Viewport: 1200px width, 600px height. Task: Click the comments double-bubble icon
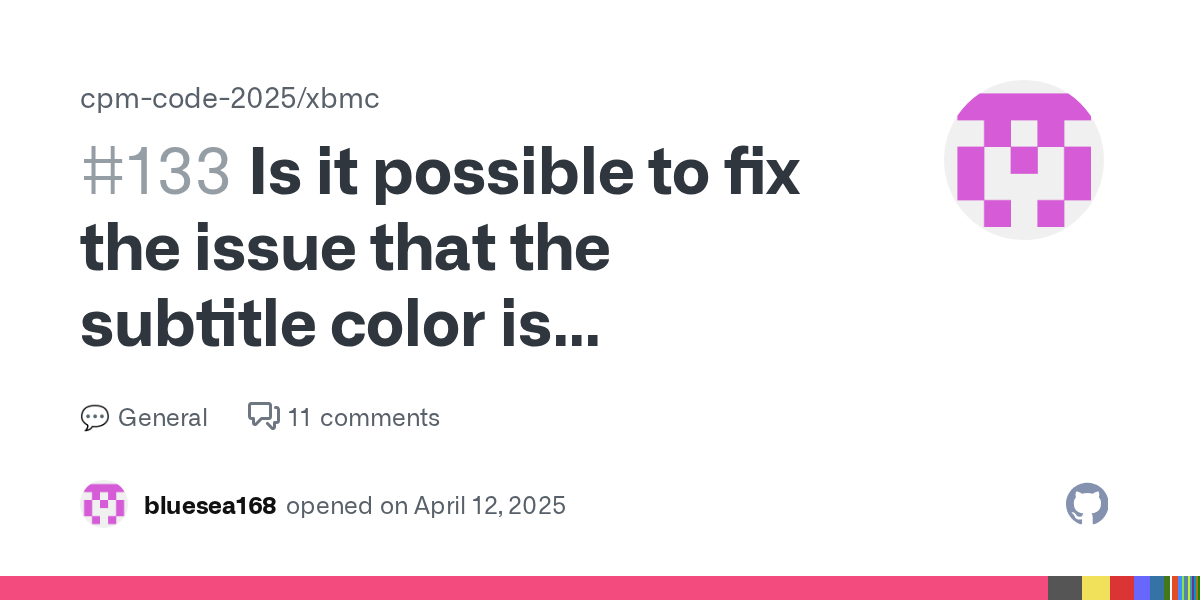[263, 416]
